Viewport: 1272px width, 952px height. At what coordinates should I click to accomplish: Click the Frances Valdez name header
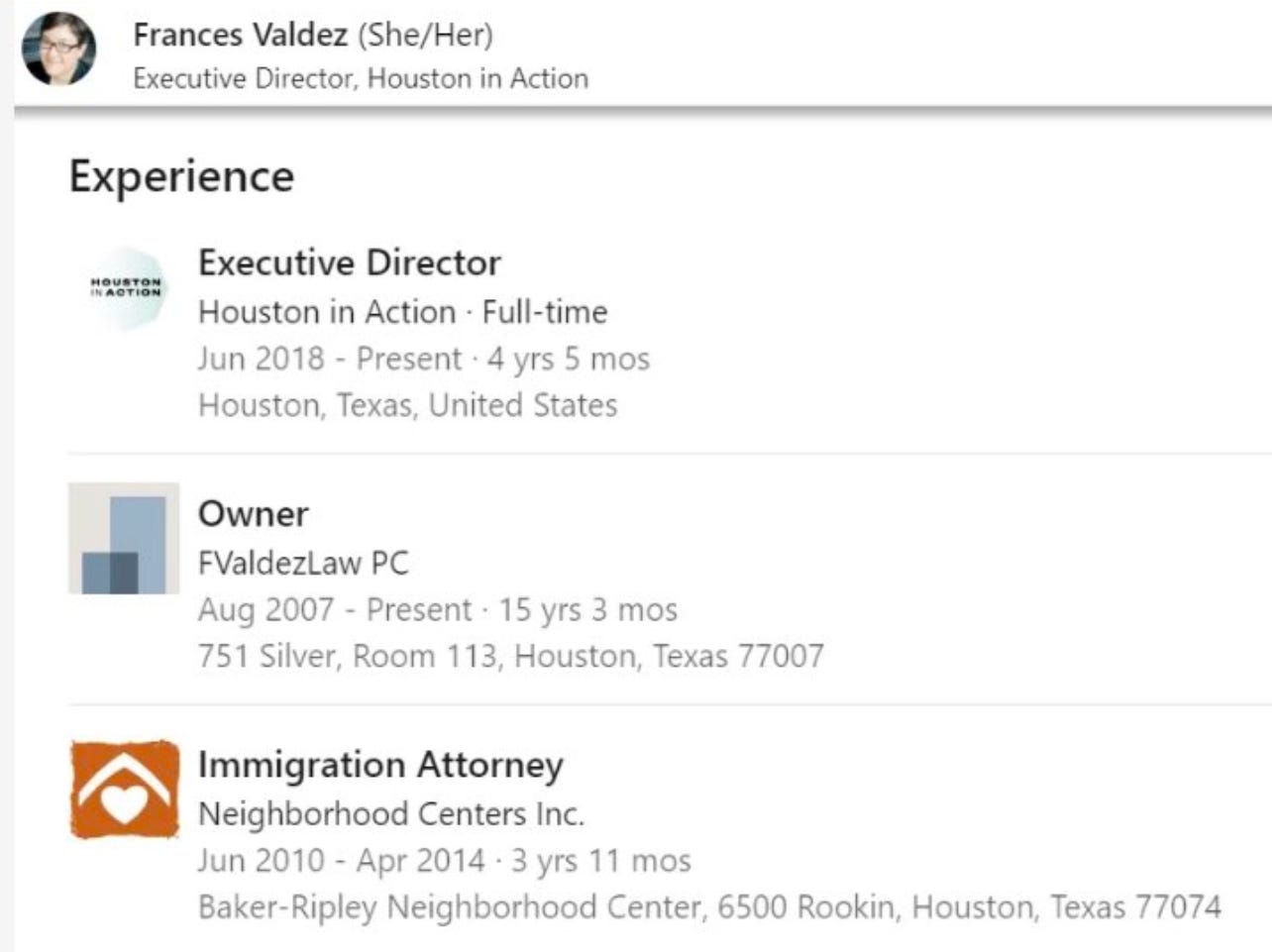pyautogui.click(x=240, y=35)
